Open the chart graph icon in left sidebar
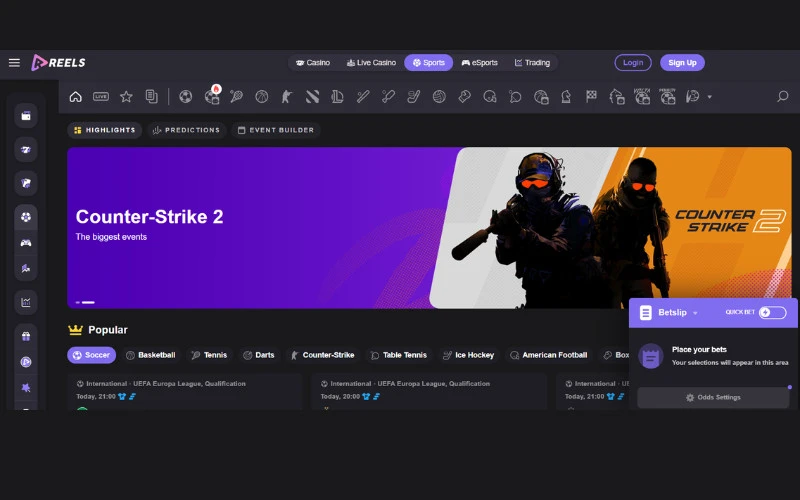This screenshot has height=500, width=800. tap(26, 302)
